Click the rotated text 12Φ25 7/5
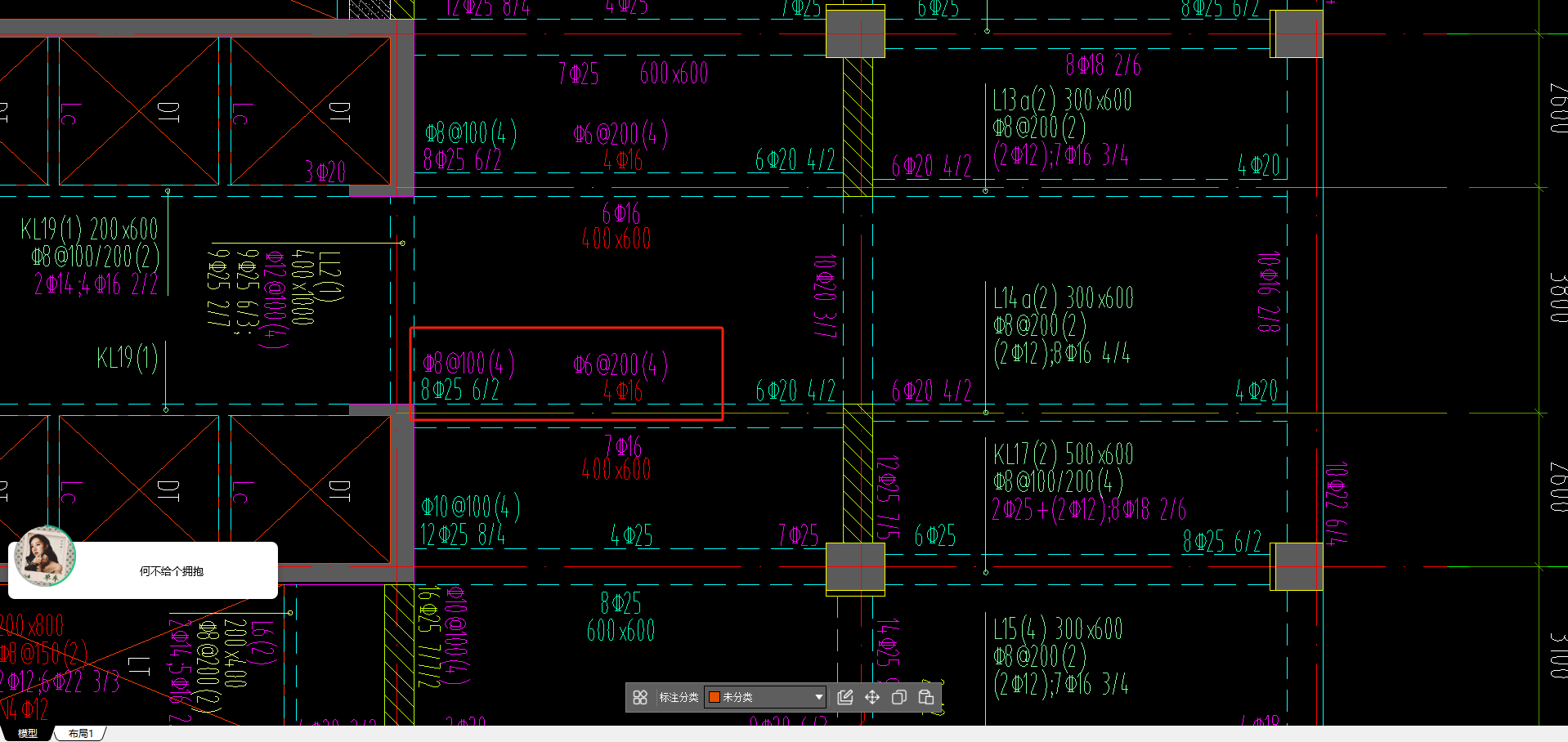This screenshot has width=1568, height=742. pyautogui.click(x=888, y=497)
